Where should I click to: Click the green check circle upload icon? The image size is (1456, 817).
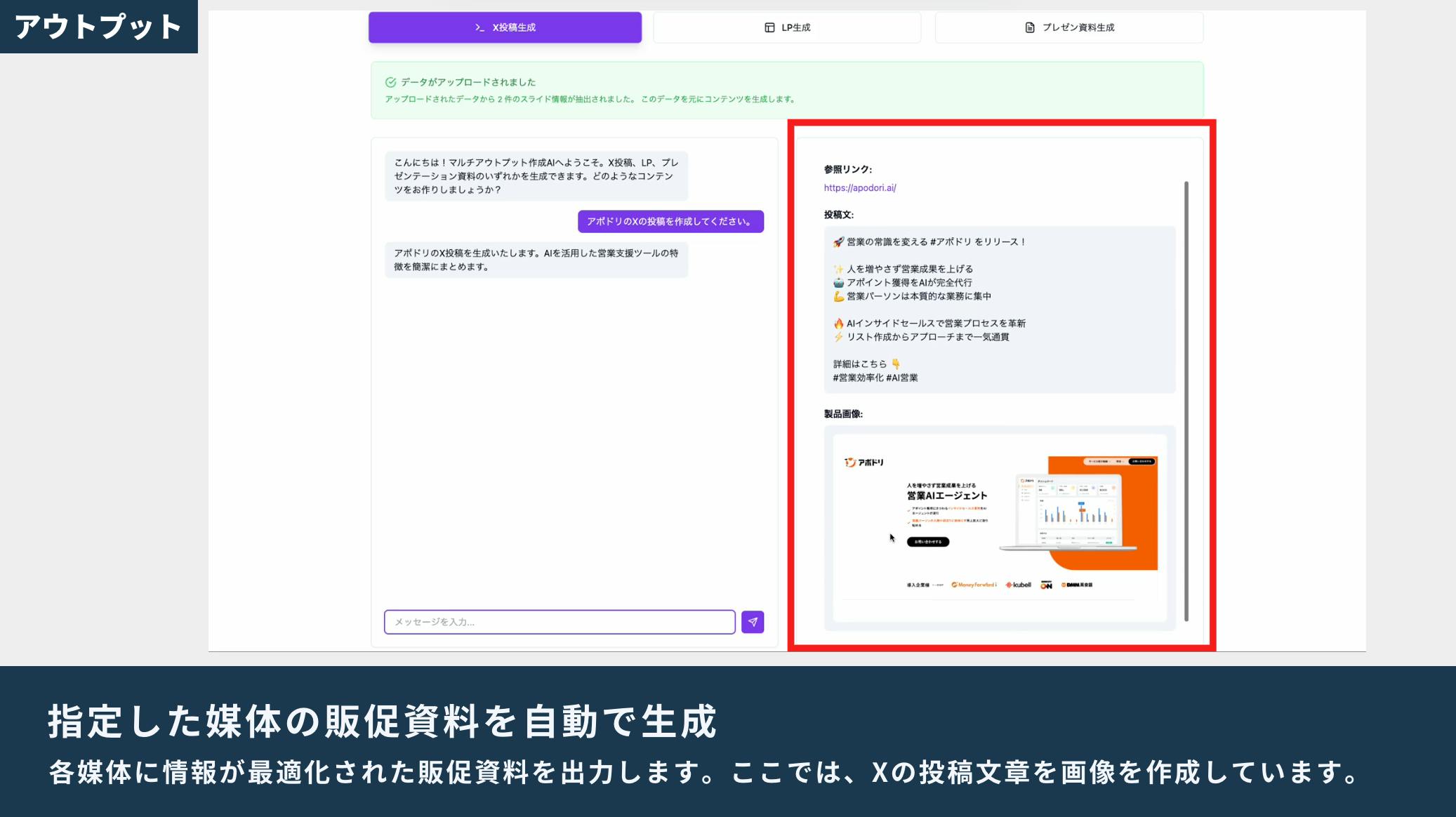(390, 82)
